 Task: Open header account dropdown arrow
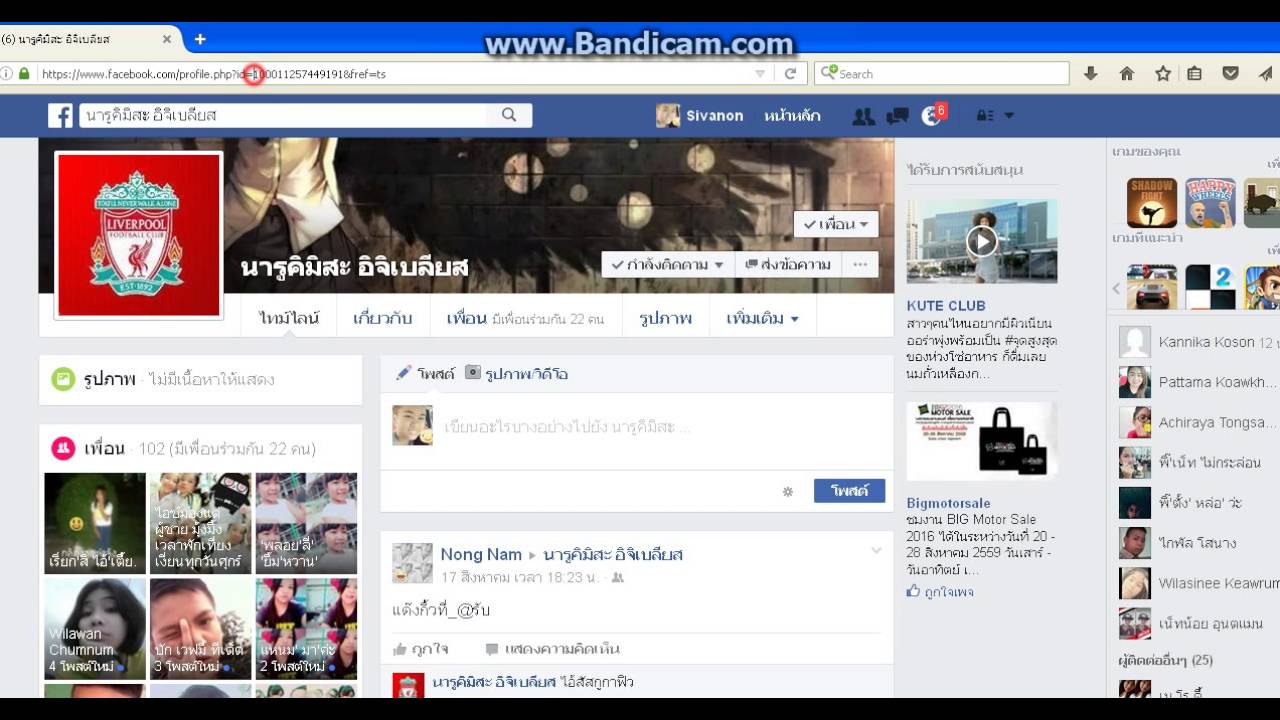coord(1009,116)
